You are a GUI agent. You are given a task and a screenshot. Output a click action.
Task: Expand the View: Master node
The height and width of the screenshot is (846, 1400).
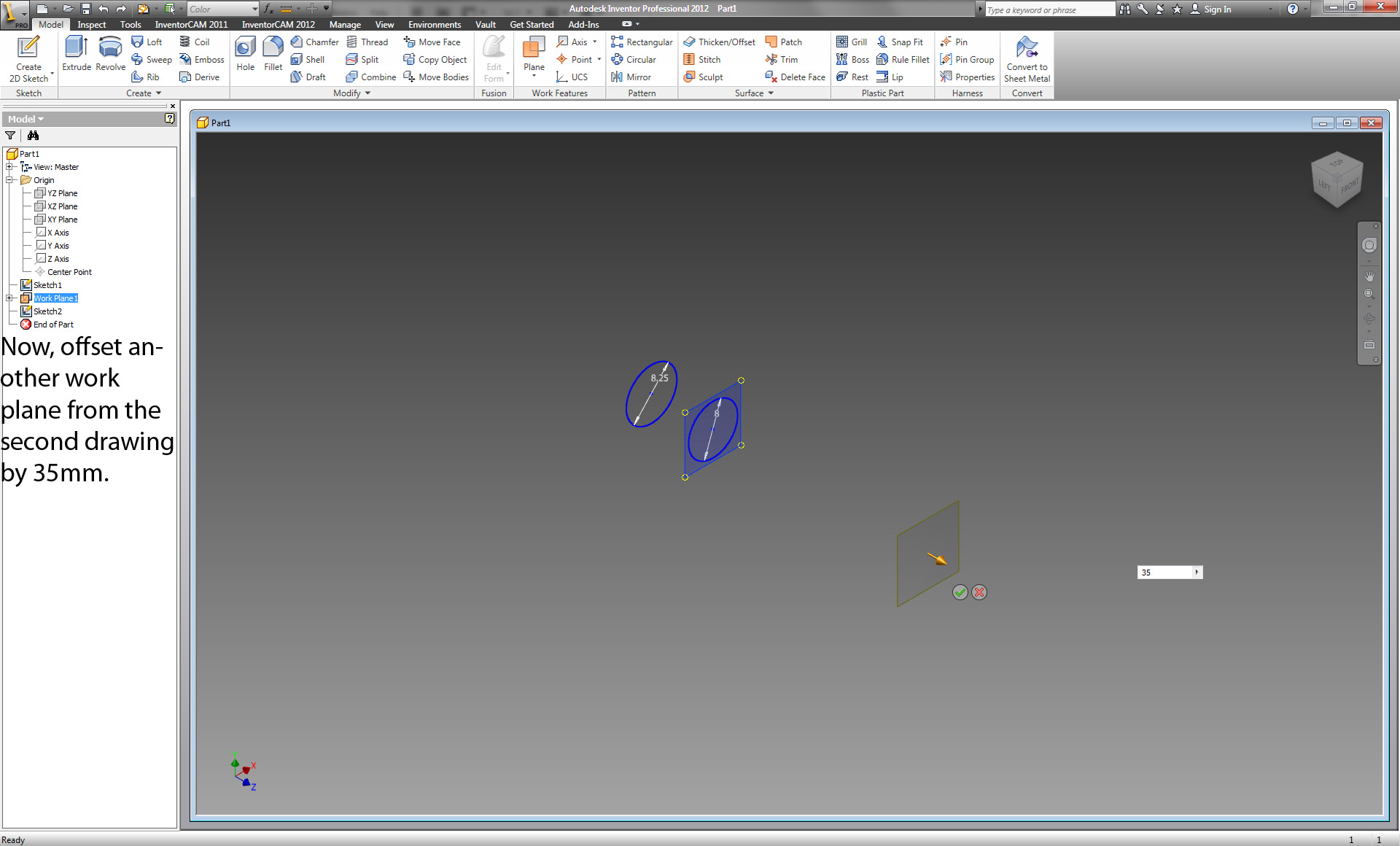[9, 167]
